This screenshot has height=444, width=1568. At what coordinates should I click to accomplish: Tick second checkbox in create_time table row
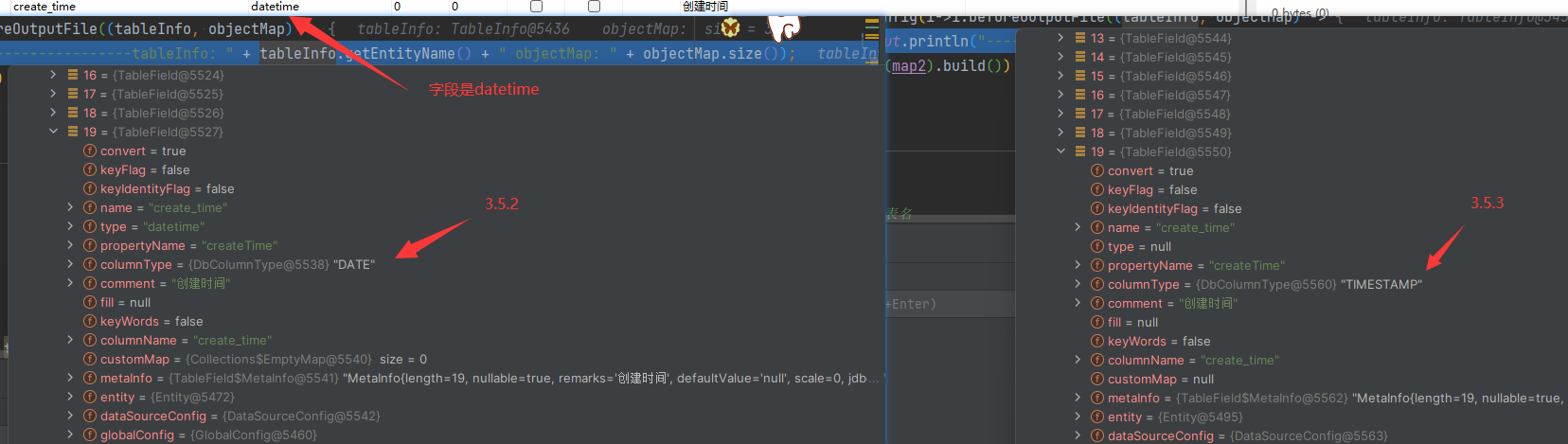pyautogui.click(x=594, y=6)
